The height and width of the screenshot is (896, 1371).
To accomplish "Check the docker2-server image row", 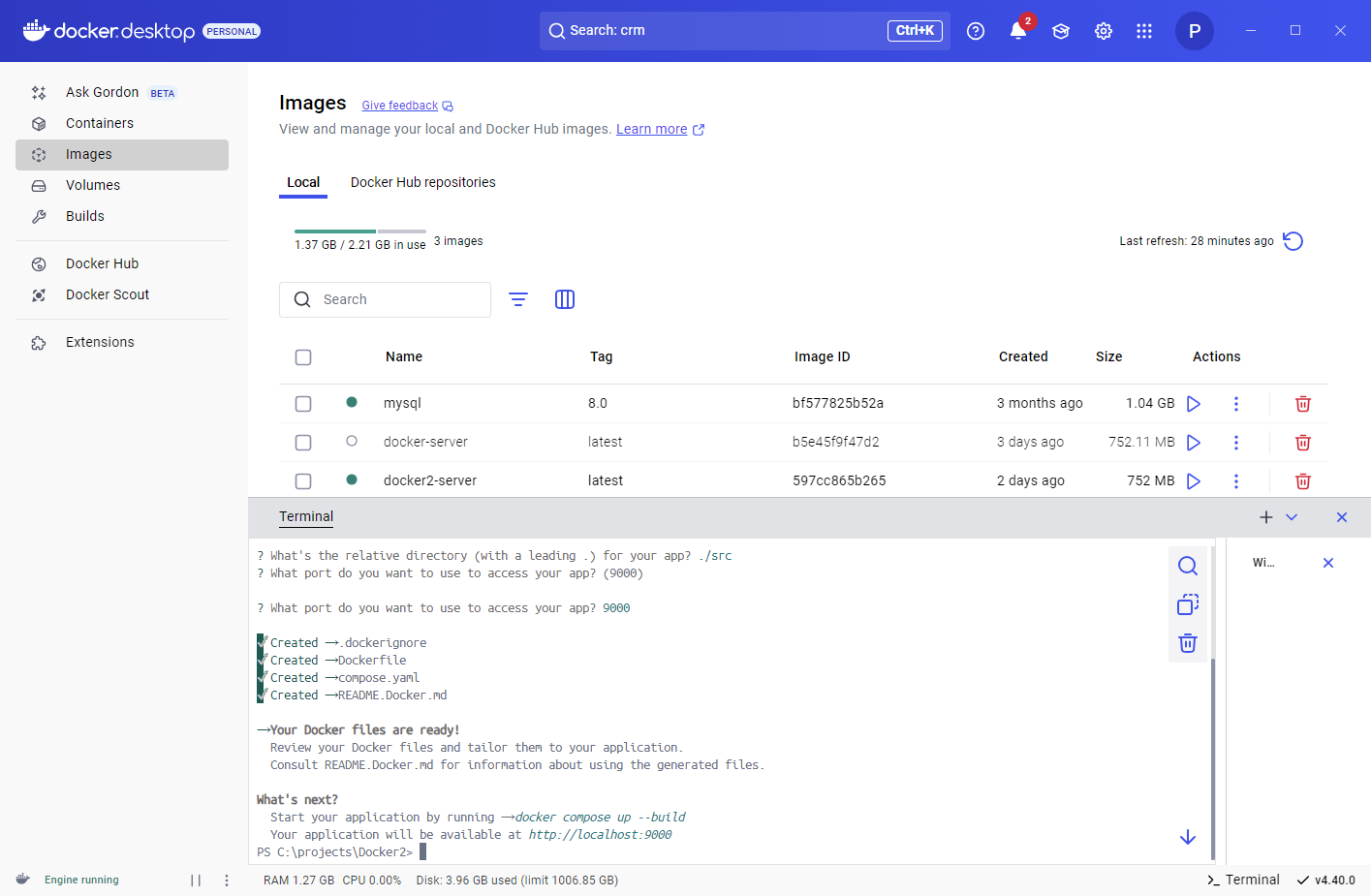I will point(303,481).
